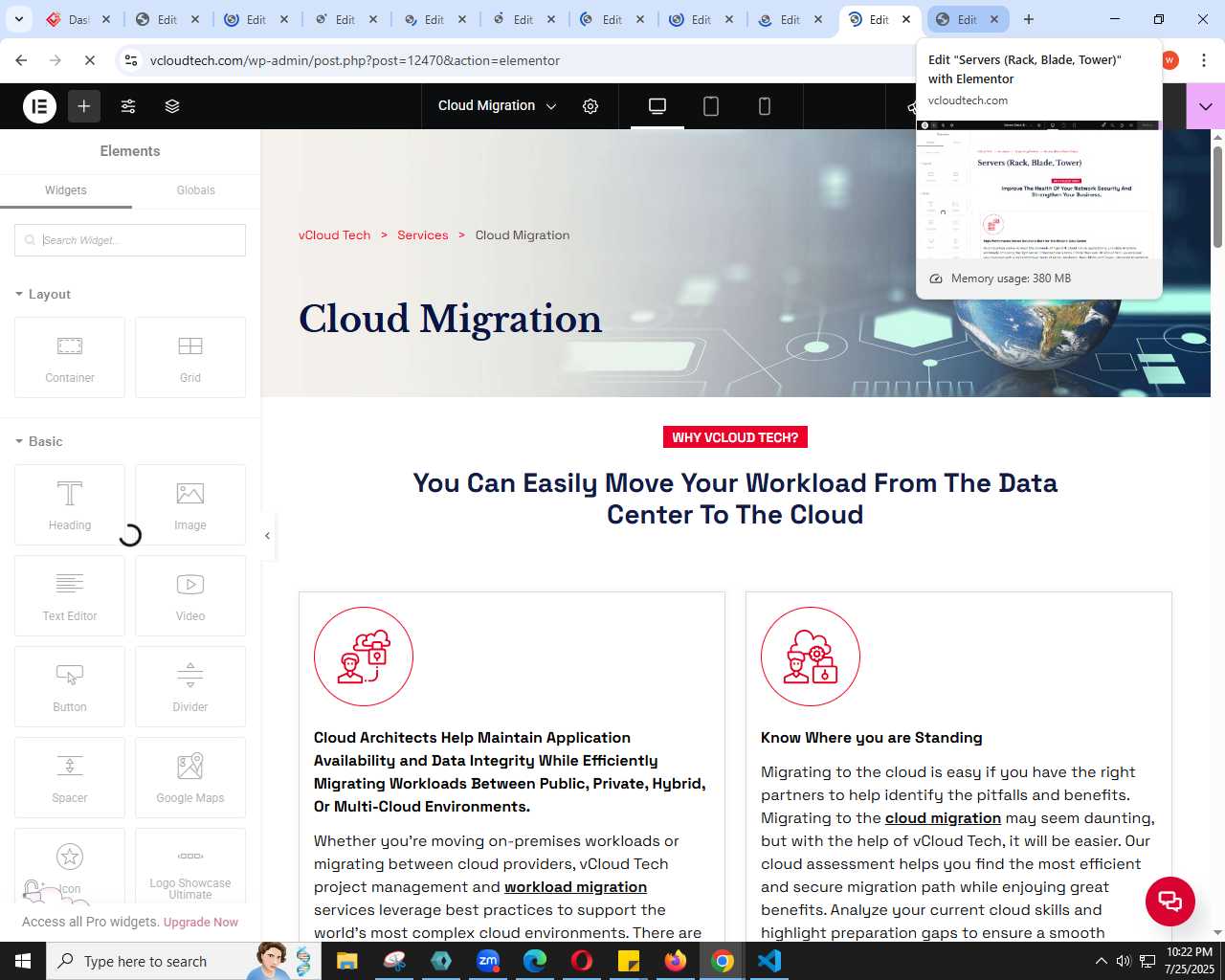The width and height of the screenshot is (1225, 980).
Task: Open the Windows Start menu
Action: point(23,961)
